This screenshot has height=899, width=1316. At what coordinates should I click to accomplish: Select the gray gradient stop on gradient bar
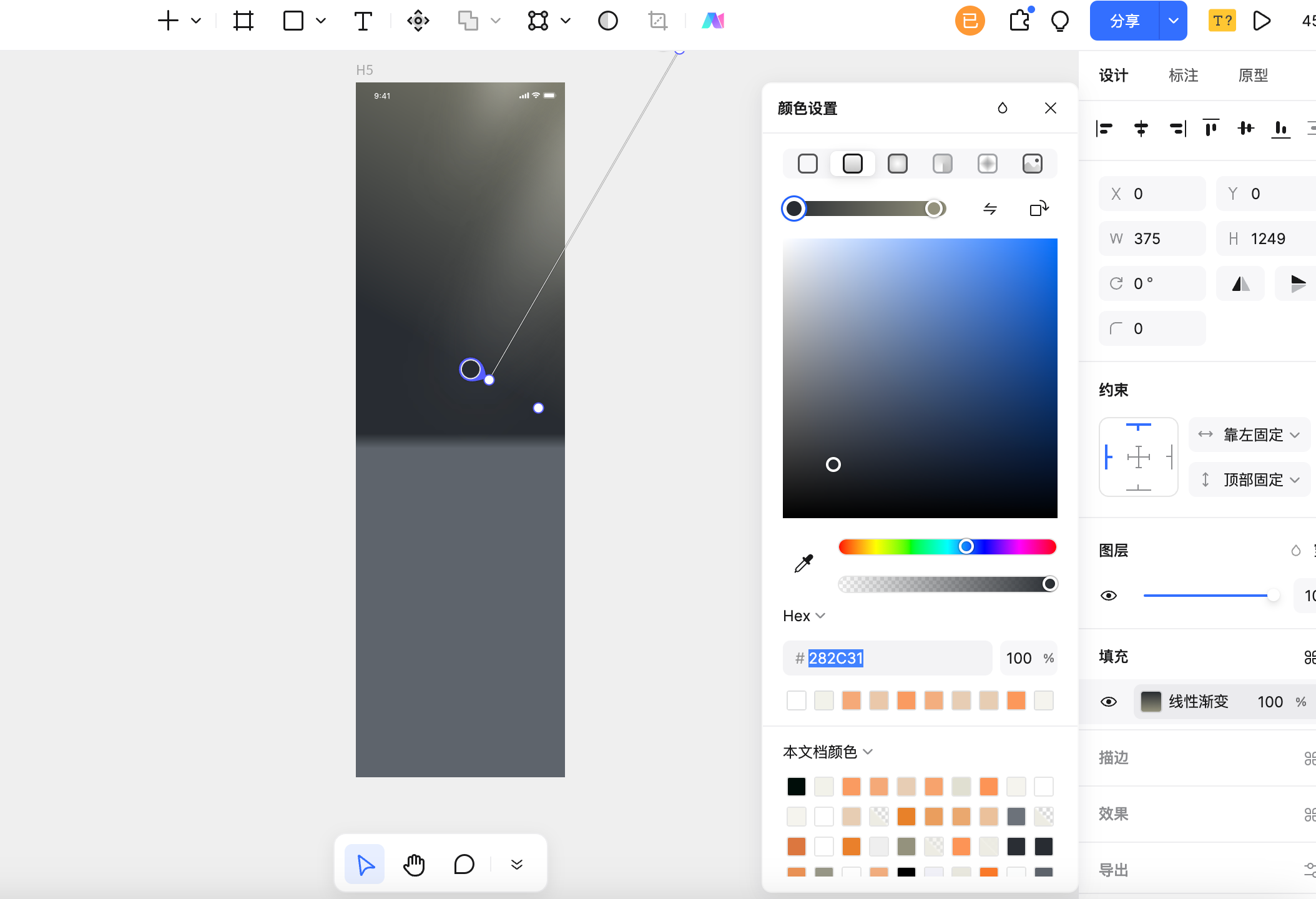(x=934, y=209)
